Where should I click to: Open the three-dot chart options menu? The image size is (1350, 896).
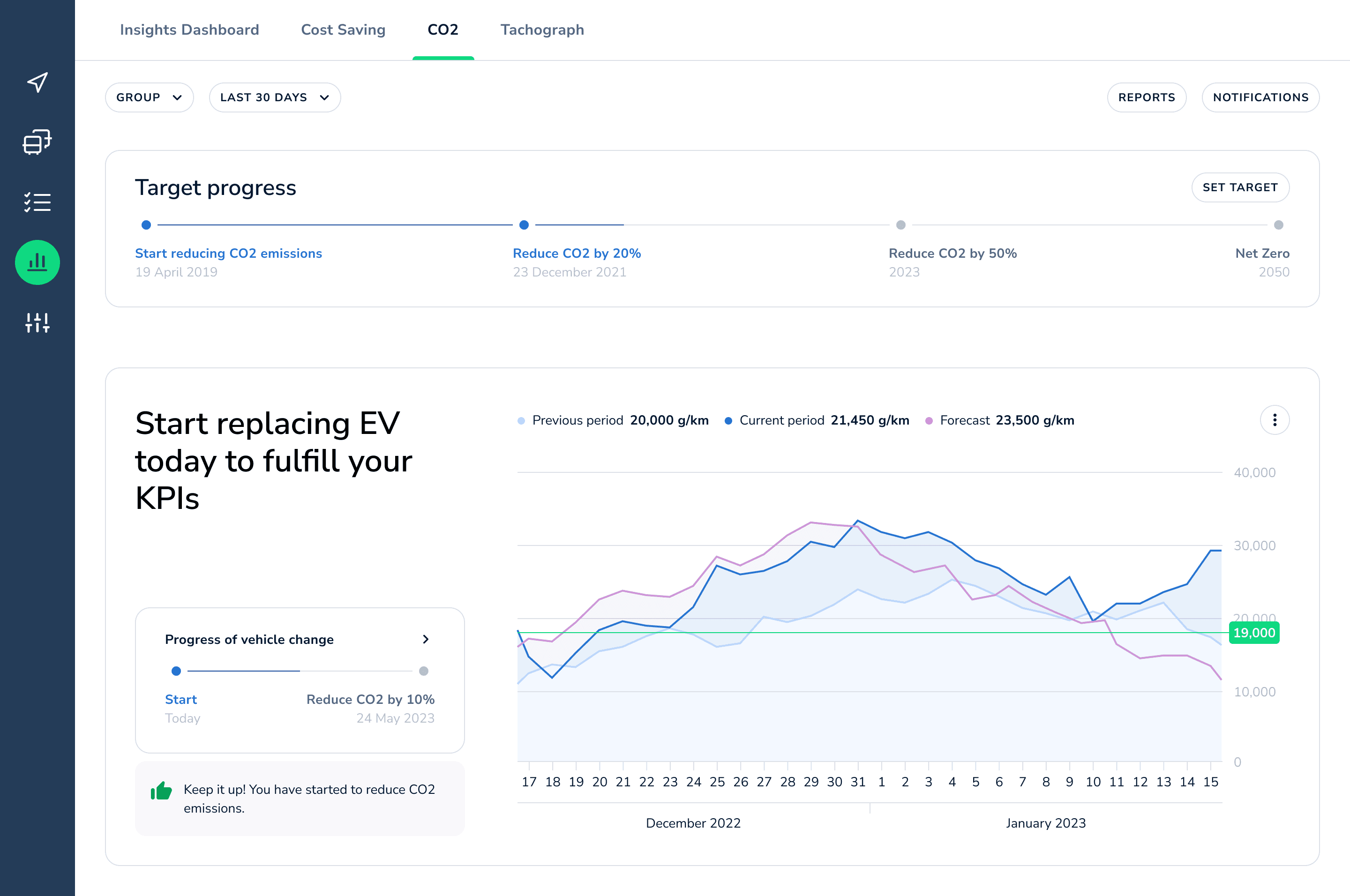coord(1274,420)
